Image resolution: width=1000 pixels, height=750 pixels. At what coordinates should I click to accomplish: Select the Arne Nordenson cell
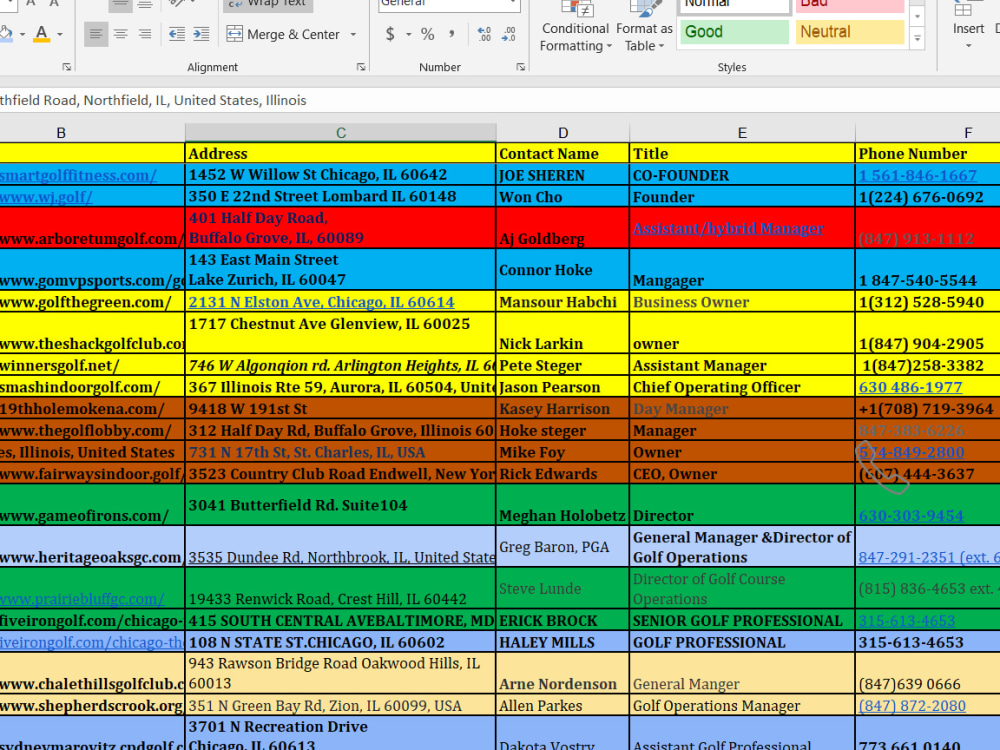click(562, 673)
